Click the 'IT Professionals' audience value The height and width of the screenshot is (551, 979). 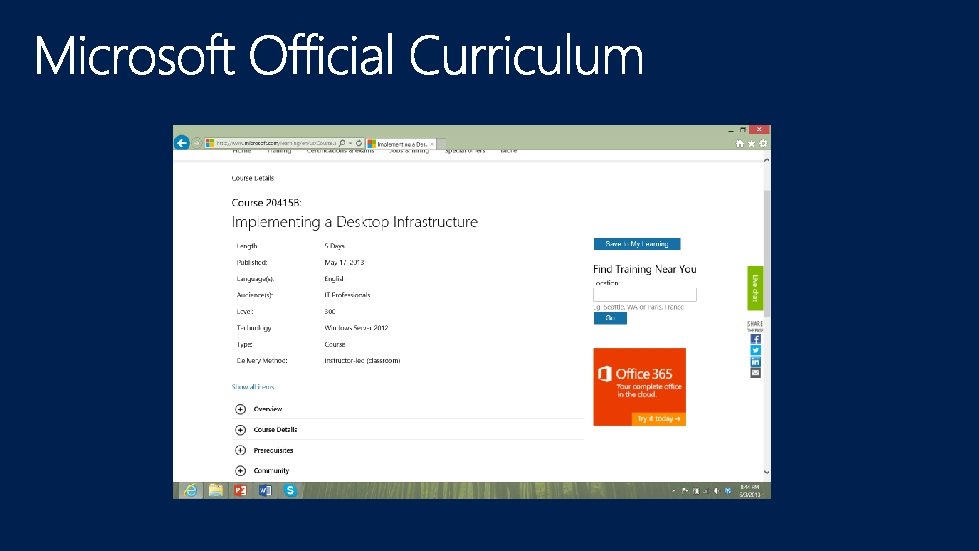[x=347, y=295]
